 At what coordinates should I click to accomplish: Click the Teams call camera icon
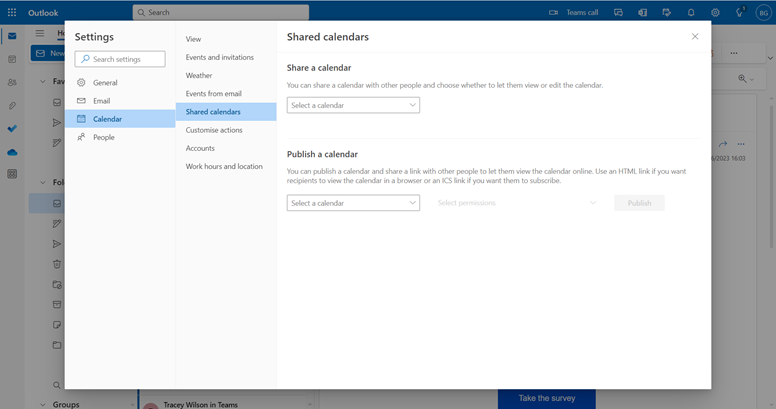554,12
